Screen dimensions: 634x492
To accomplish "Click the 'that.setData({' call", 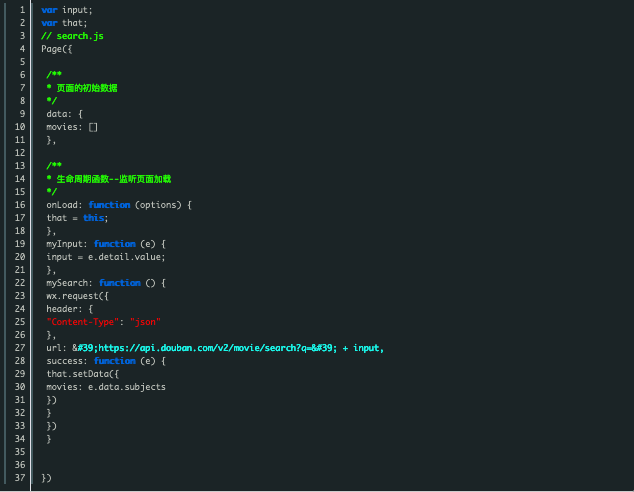I will pyautogui.click(x=82, y=374).
